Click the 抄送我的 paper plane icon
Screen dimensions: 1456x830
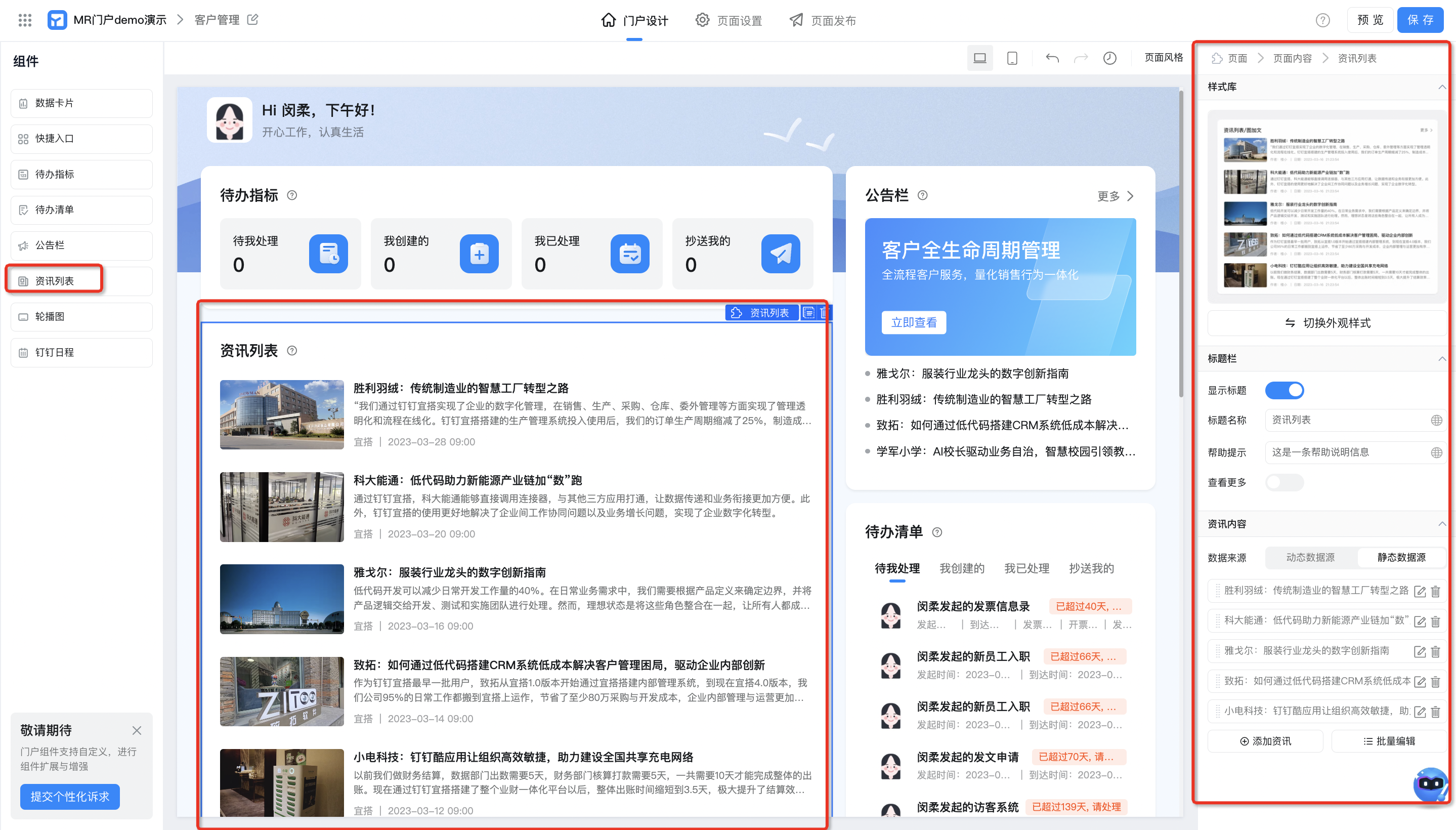pyautogui.click(x=781, y=254)
